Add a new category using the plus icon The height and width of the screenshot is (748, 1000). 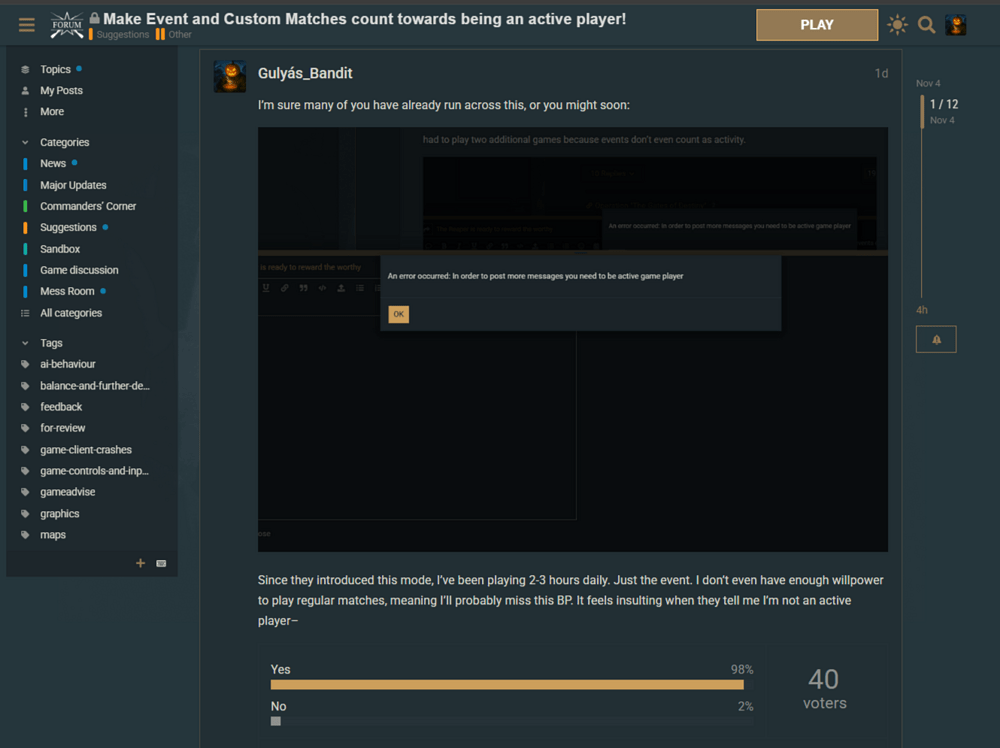140,563
